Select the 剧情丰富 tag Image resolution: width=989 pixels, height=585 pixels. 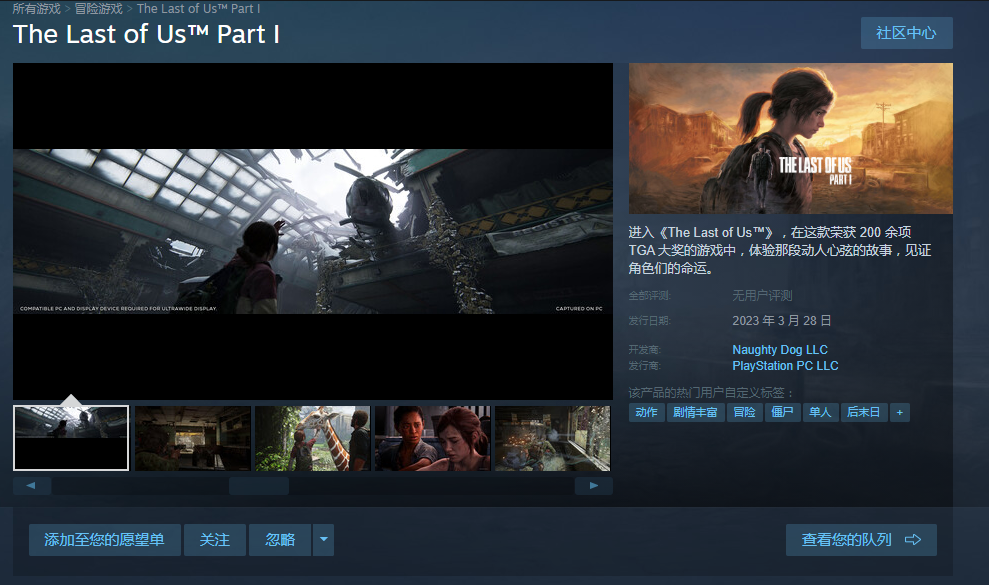695,412
